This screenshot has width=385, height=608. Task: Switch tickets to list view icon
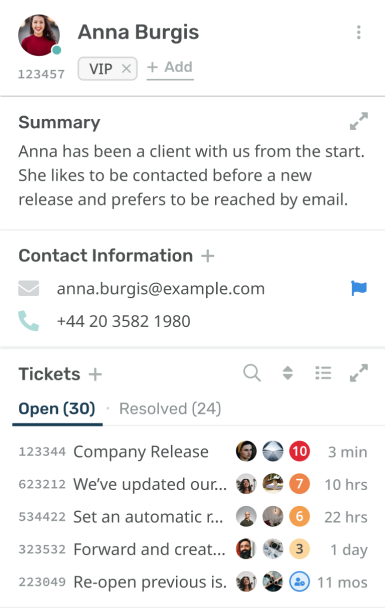pyautogui.click(x=323, y=373)
